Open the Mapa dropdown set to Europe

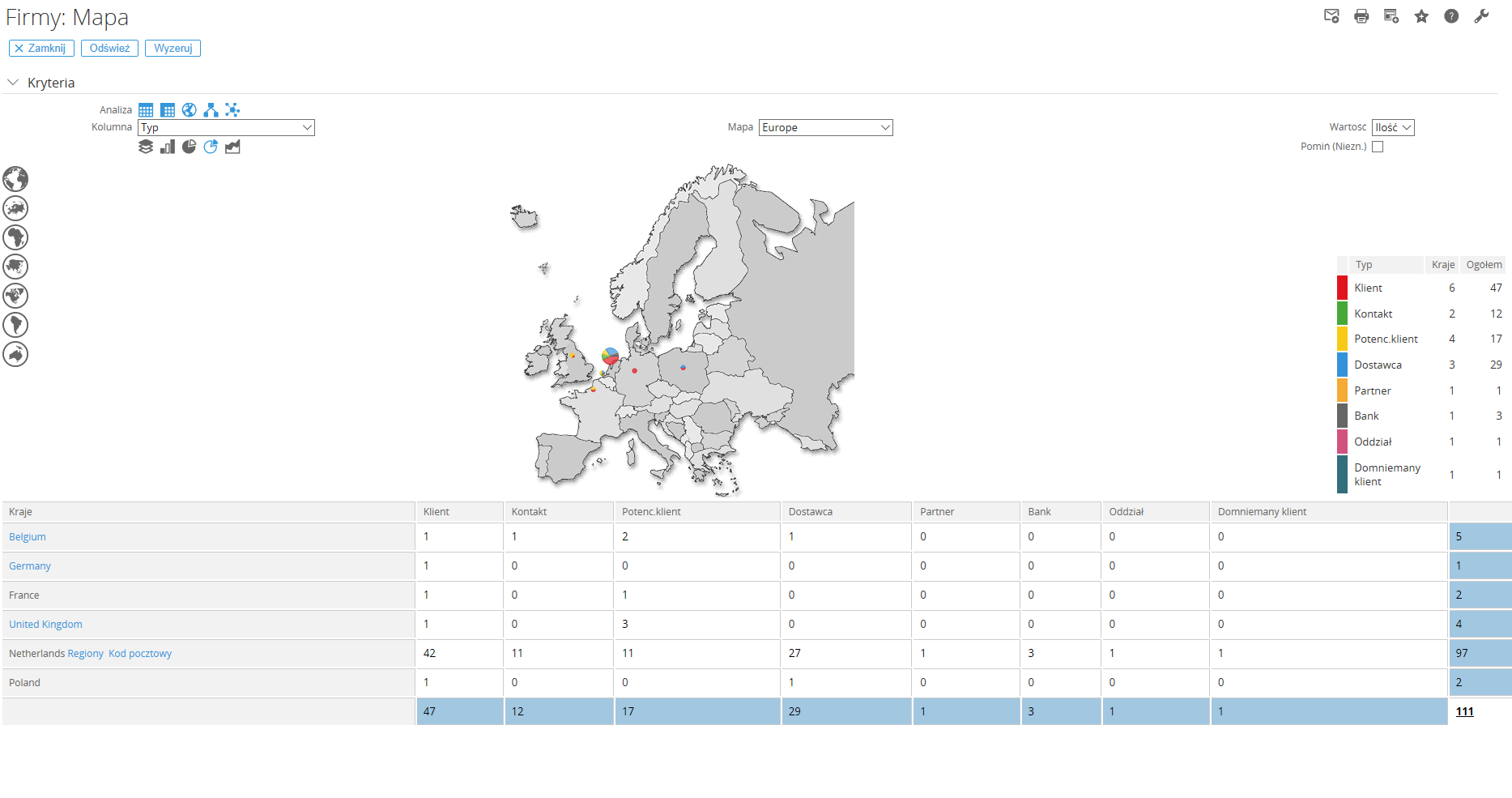825,128
